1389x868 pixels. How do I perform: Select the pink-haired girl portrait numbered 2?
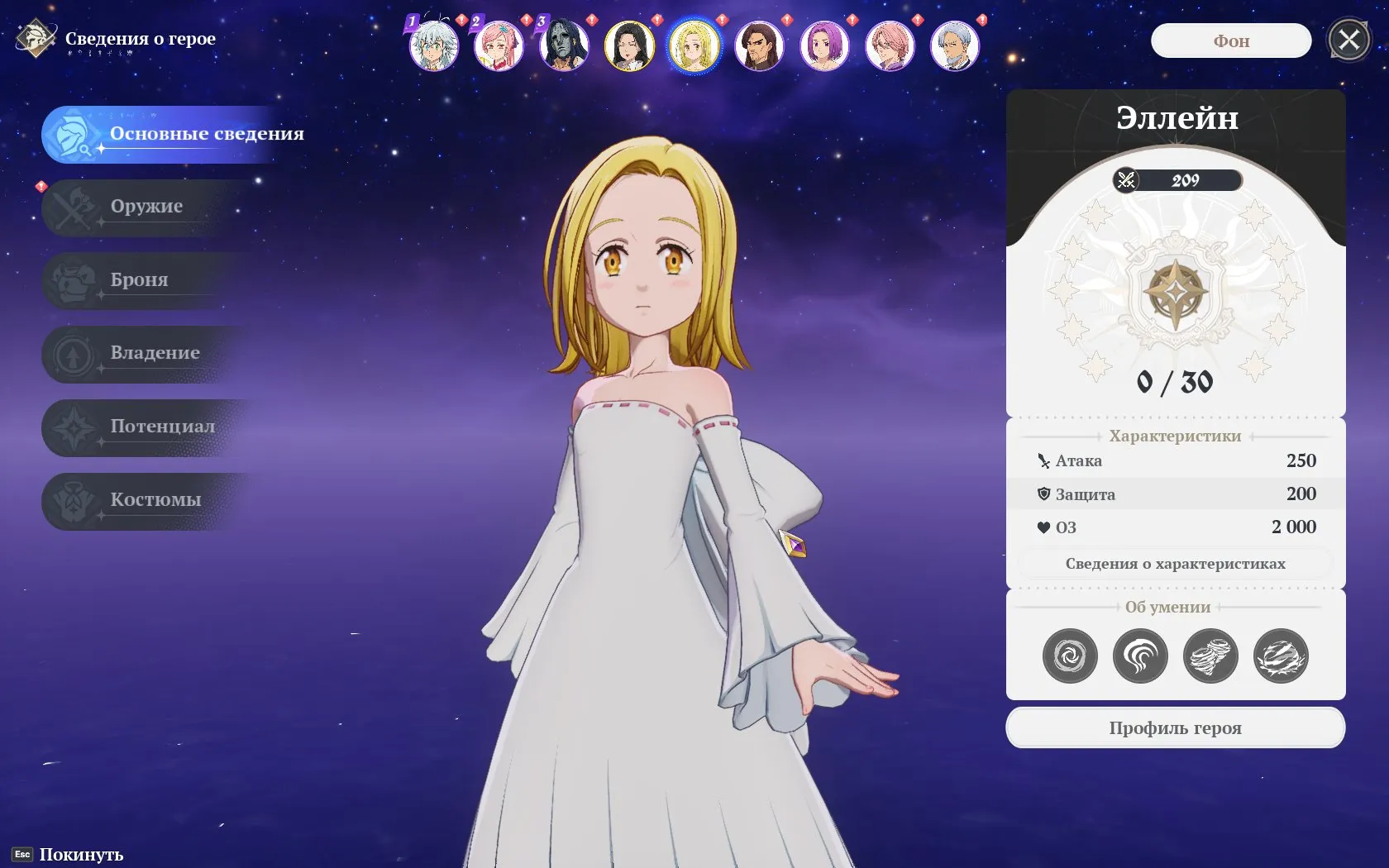pos(499,45)
